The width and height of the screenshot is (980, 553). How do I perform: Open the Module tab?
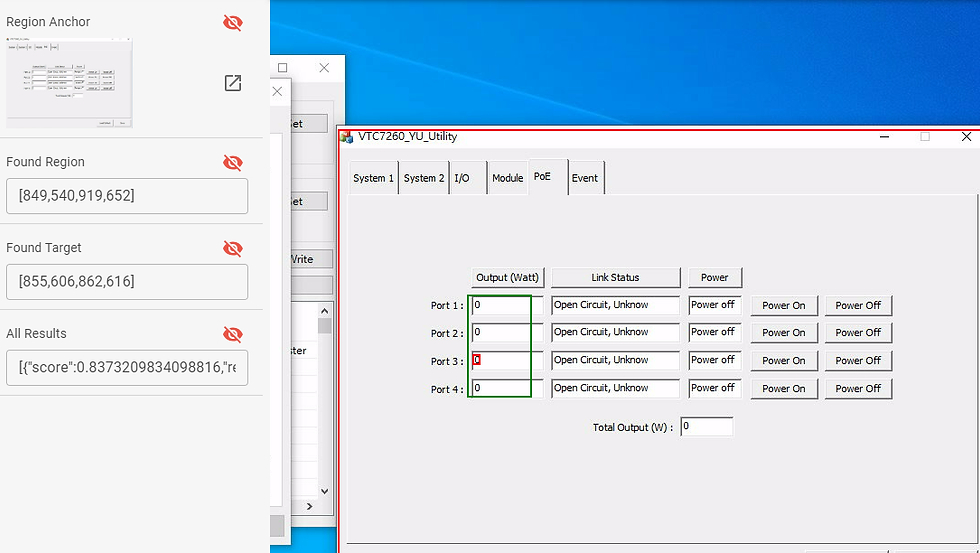point(508,178)
